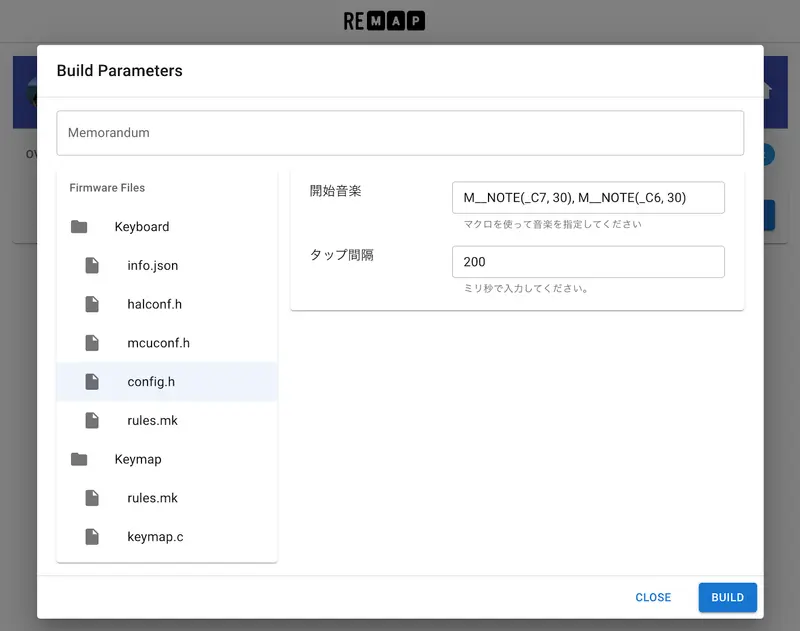The image size is (800, 631).
Task: Collapse the Keyboard folder
Action: click(141, 227)
